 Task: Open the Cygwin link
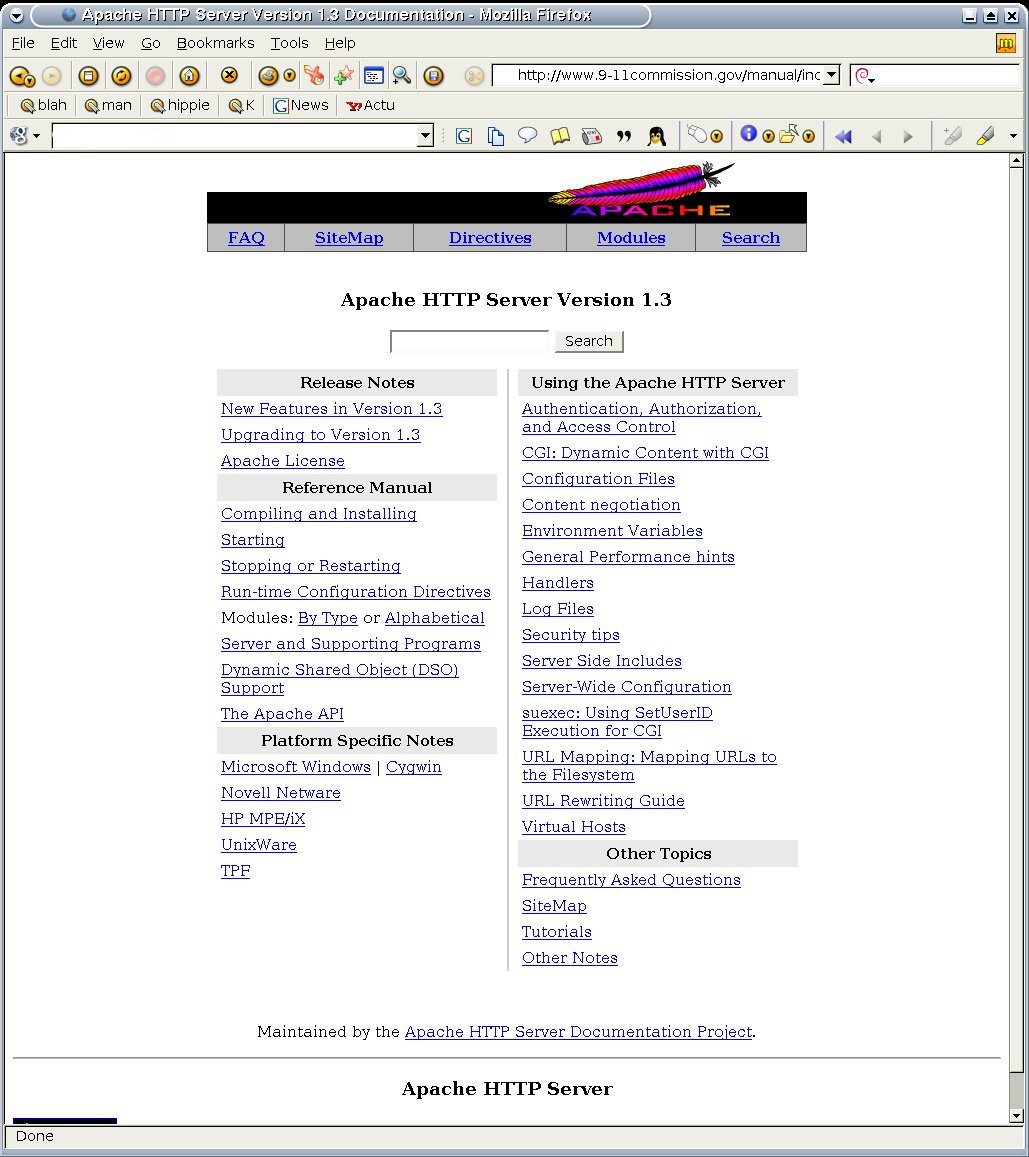413,767
